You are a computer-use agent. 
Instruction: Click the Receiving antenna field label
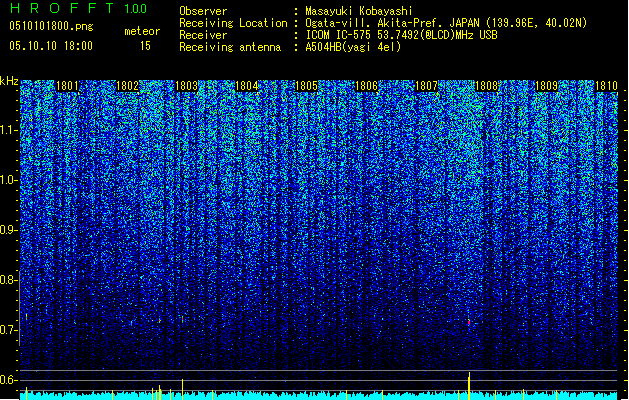pyautogui.click(x=230, y=47)
